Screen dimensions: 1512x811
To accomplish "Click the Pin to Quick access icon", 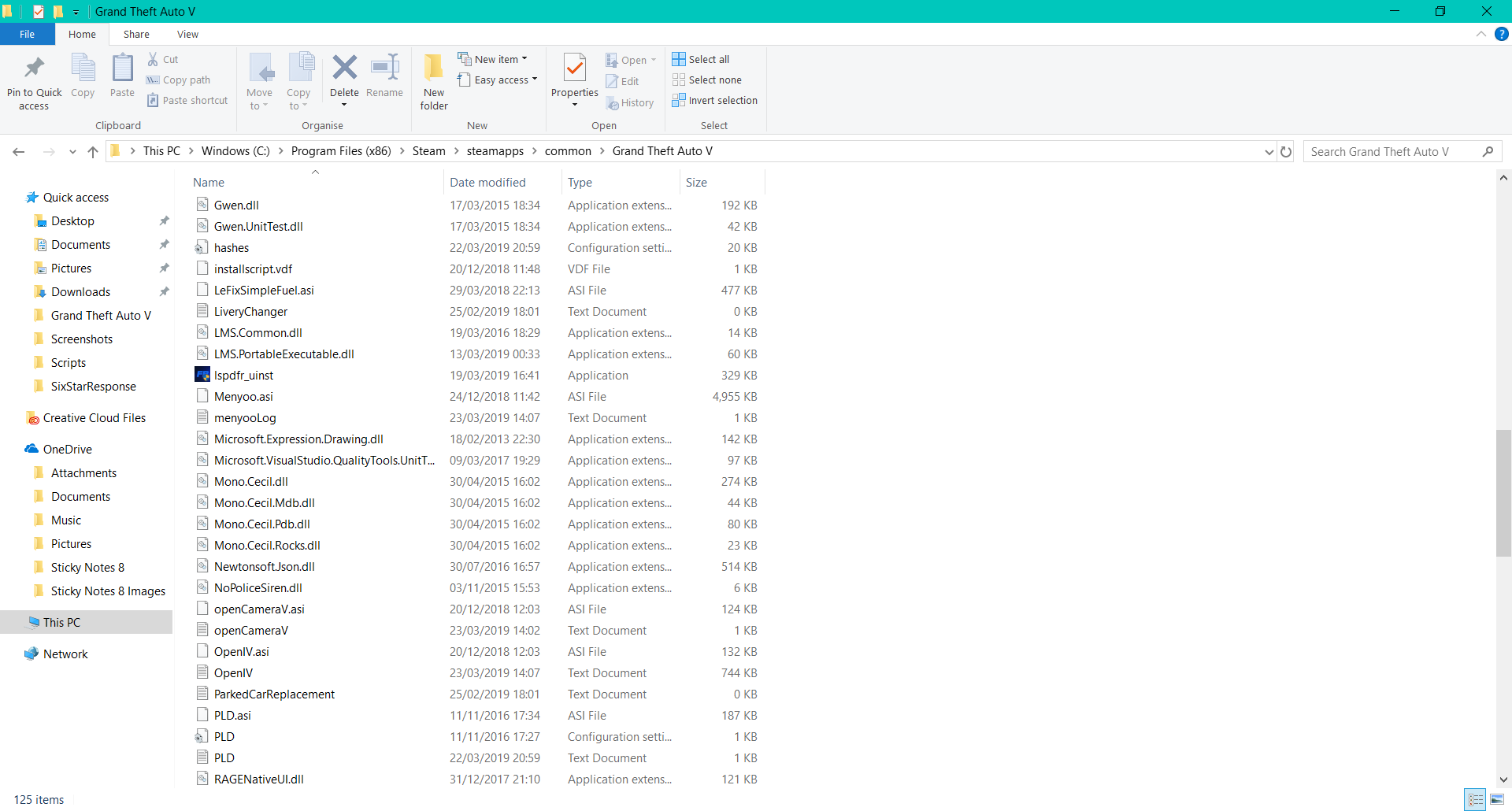I will pyautogui.click(x=34, y=69).
